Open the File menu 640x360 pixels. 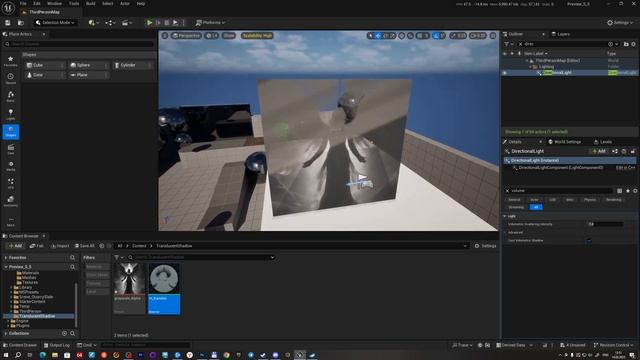click(x=23, y=4)
